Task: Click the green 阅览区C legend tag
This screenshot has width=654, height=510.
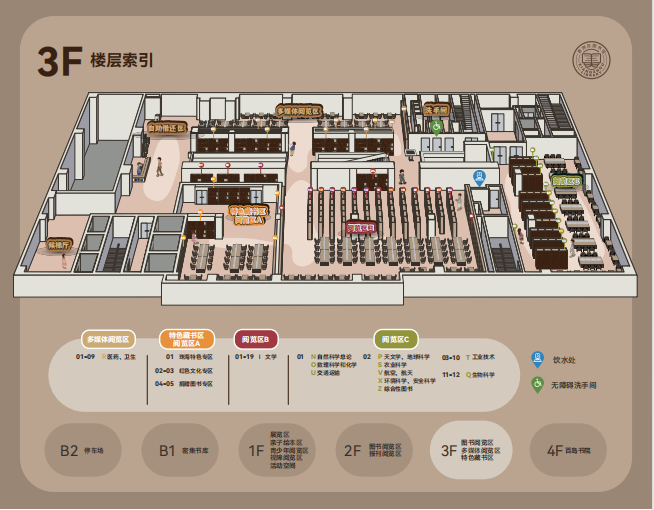Action: [397, 338]
